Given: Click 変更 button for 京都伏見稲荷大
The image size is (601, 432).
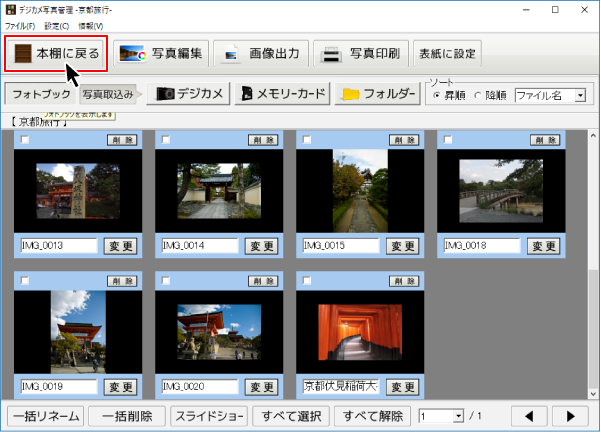Looking at the screenshot, I should pos(403,387).
